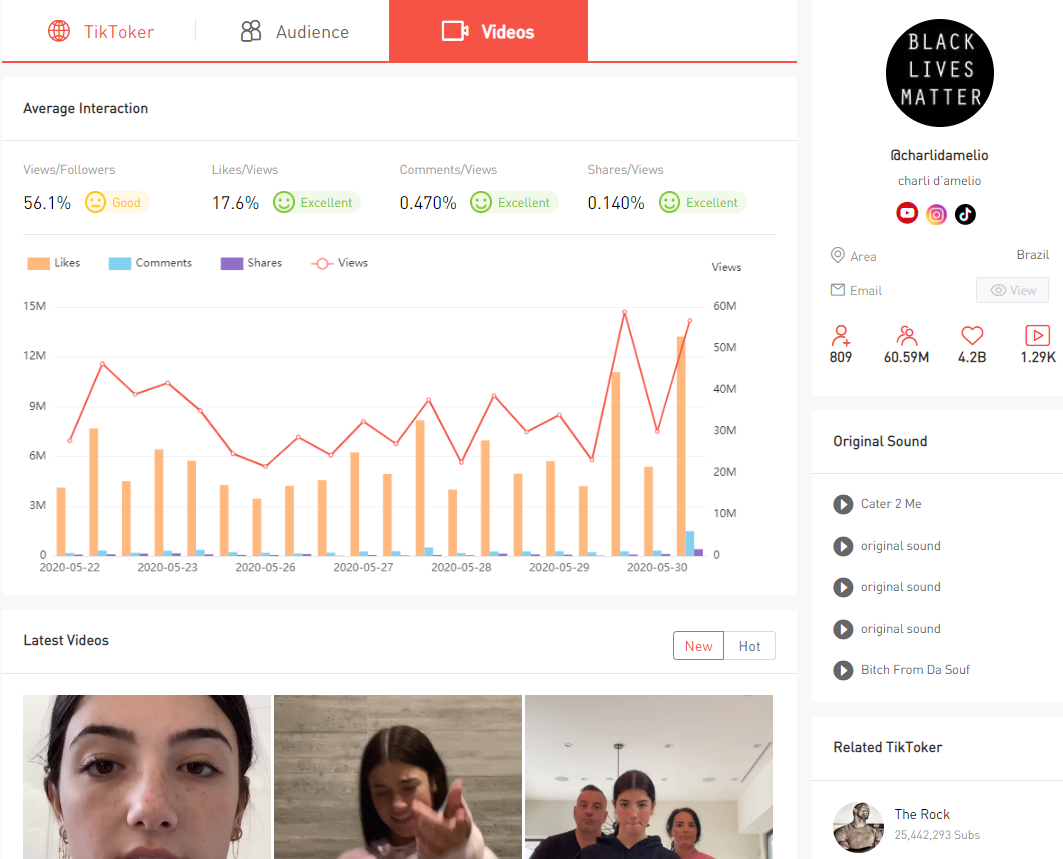Open the first latest video thumbnail with the close-up face

pyautogui.click(x=147, y=777)
